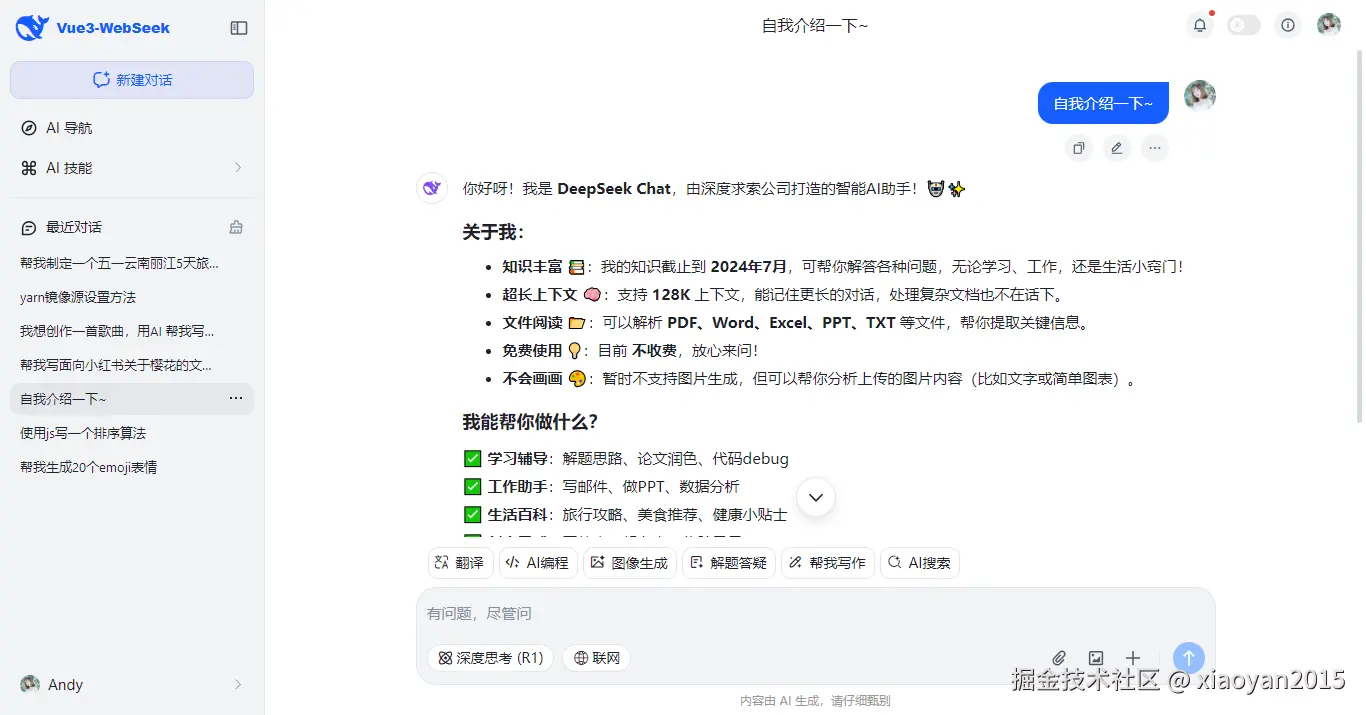Expand the Andy account menu
This screenshot has width=1366, height=715.
[x=132, y=684]
